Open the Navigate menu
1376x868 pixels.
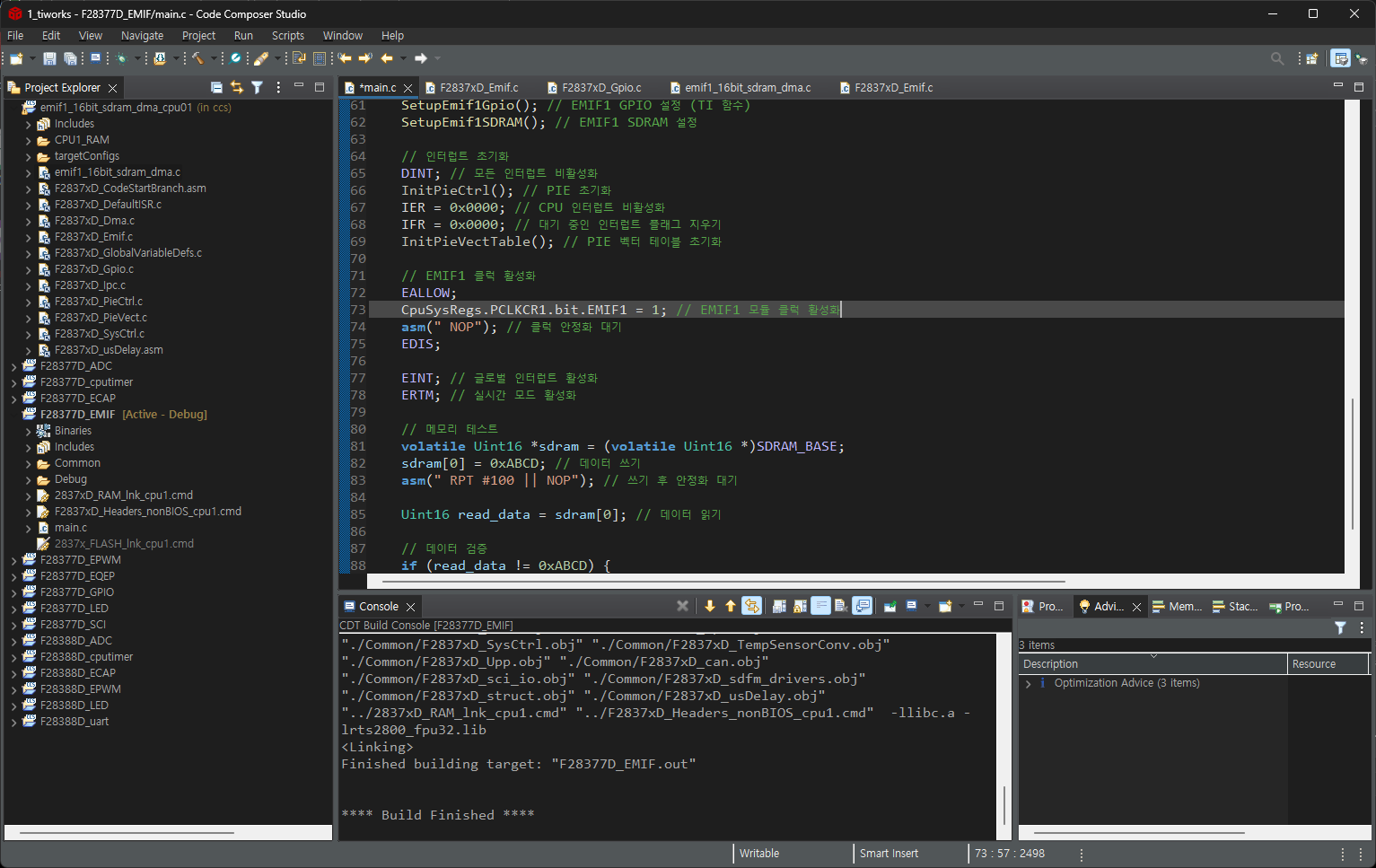tap(142, 36)
